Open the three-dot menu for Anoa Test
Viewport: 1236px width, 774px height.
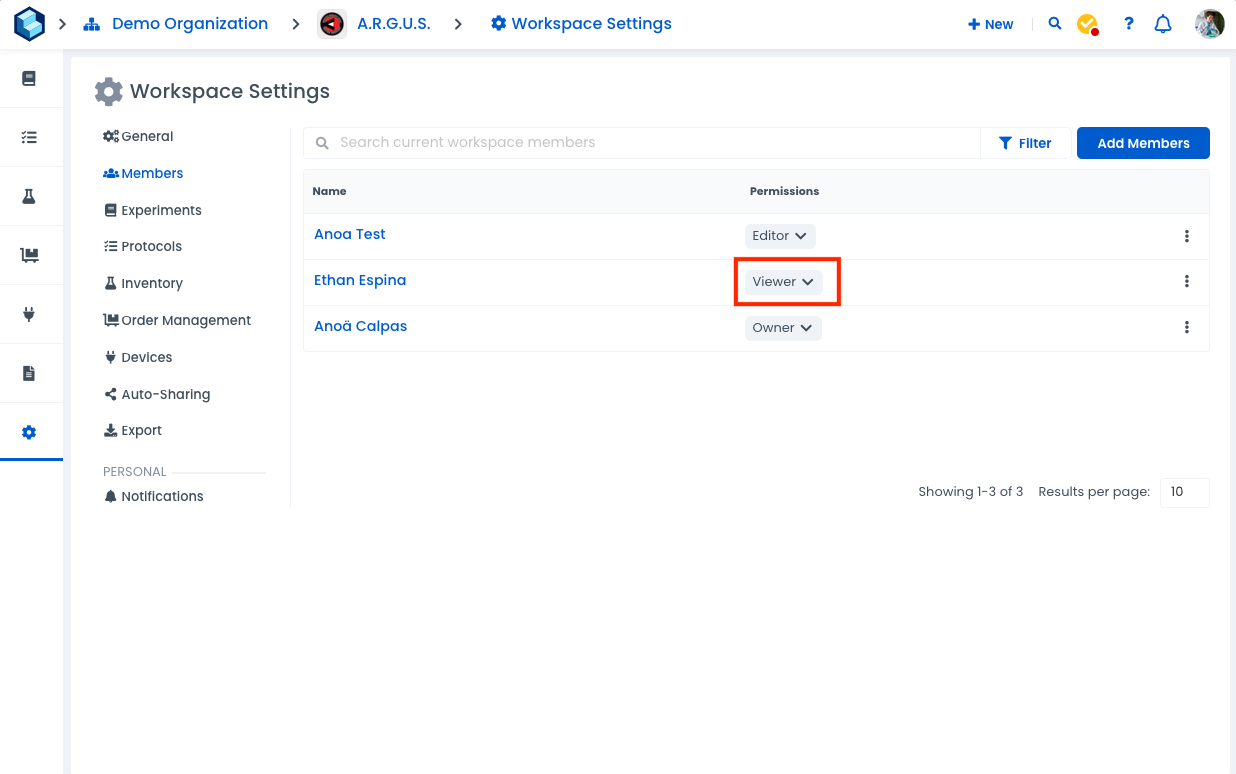(x=1187, y=236)
